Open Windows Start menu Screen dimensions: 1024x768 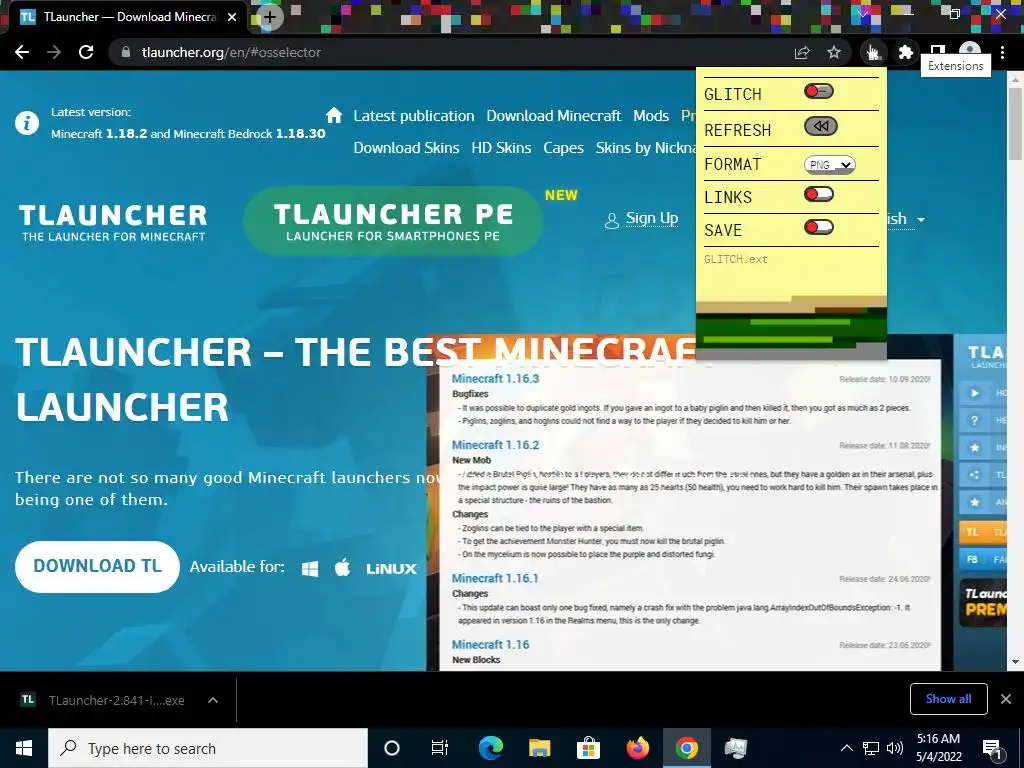(24, 748)
